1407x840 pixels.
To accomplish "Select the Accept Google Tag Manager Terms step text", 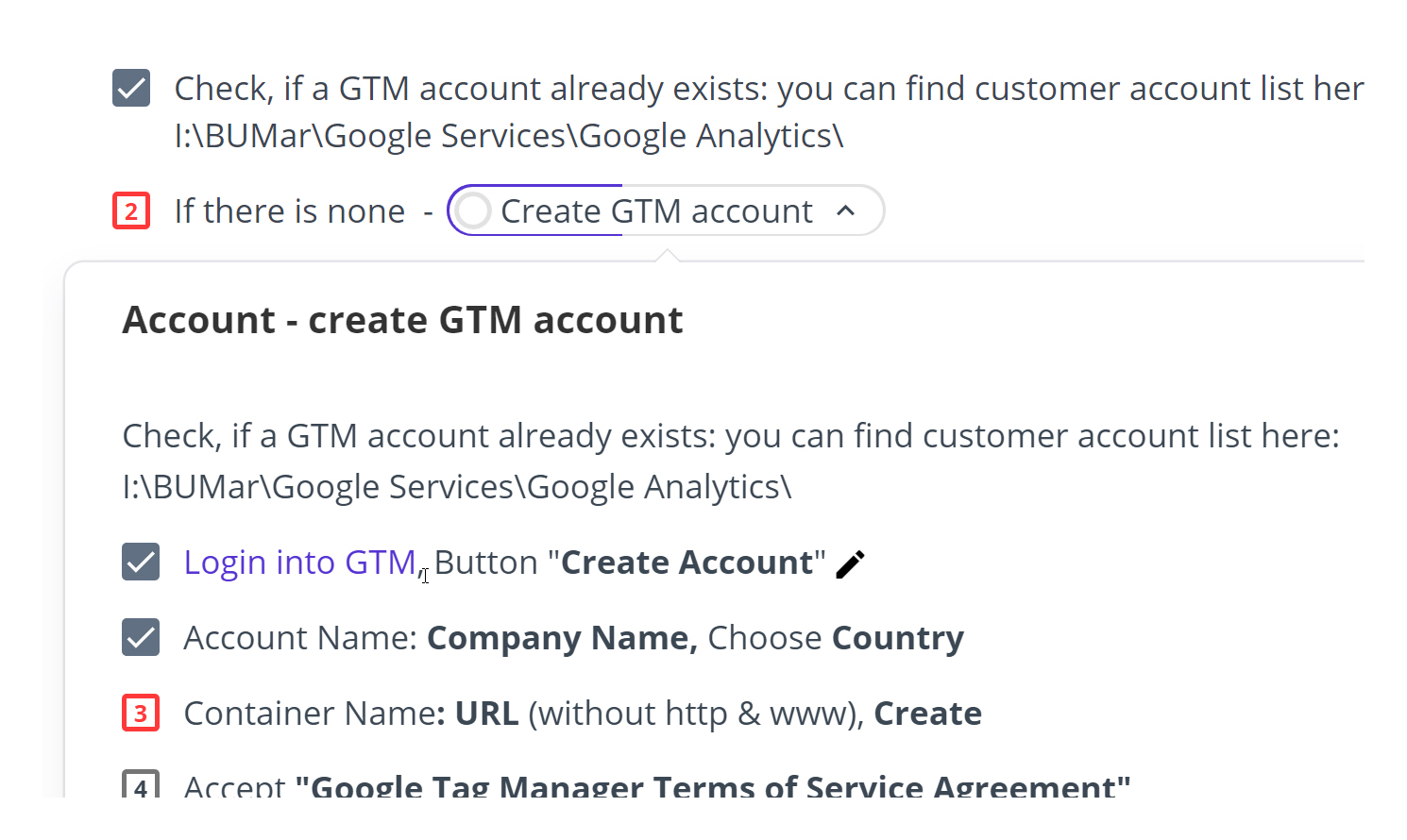I will pyautogui.click(x=657, y=787).
